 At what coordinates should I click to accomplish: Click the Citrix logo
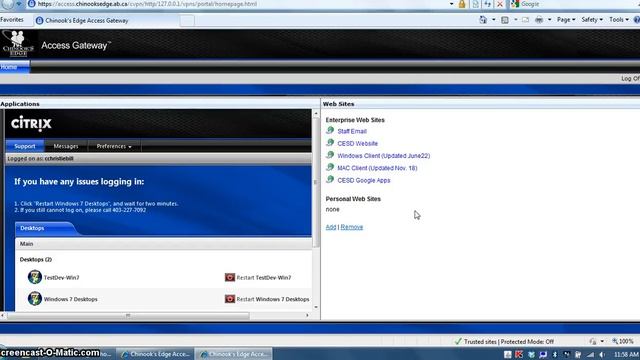[x=31, y=123]
